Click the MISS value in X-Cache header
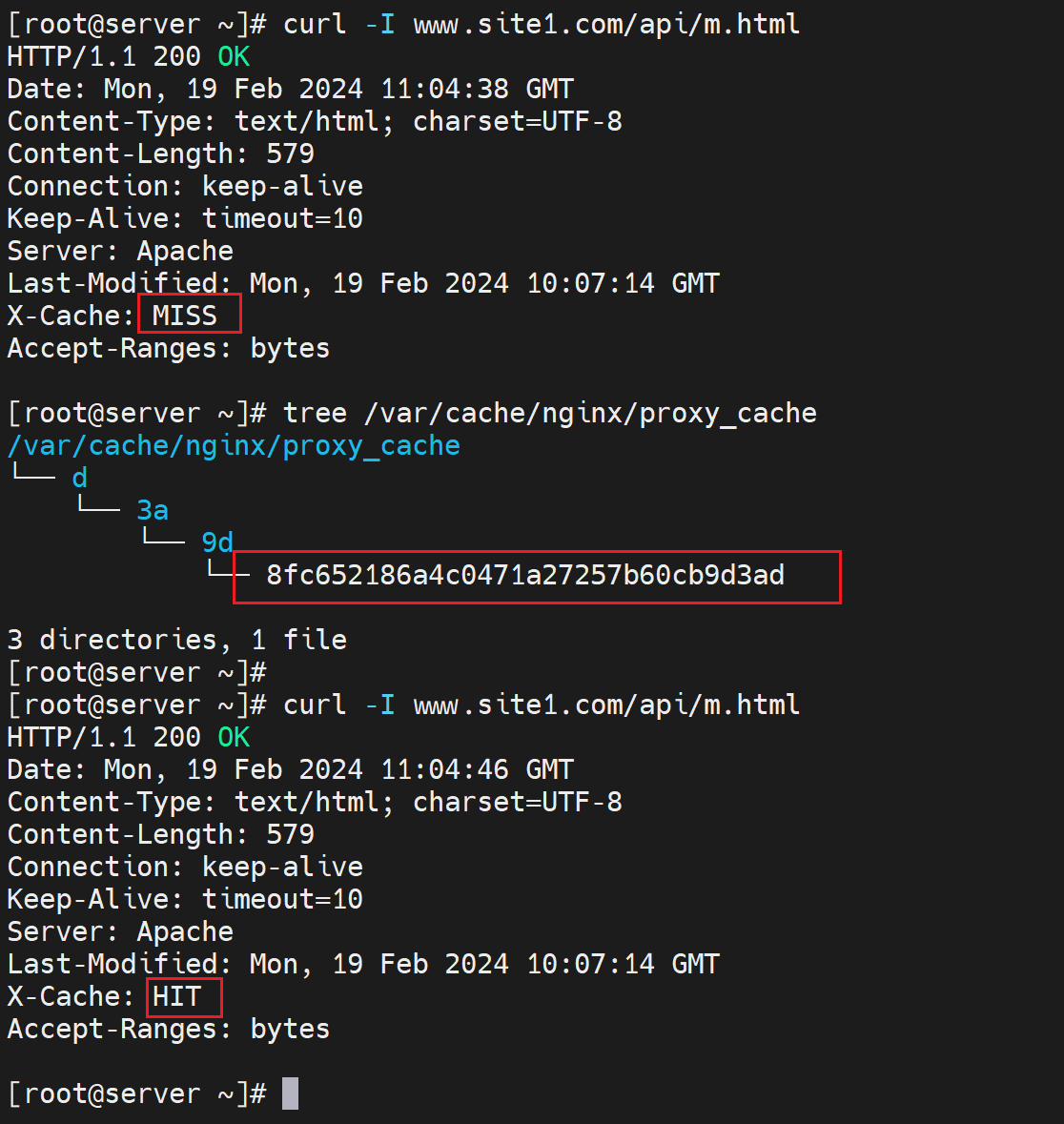This screenshot has height=1124, width=1064. 185,316
